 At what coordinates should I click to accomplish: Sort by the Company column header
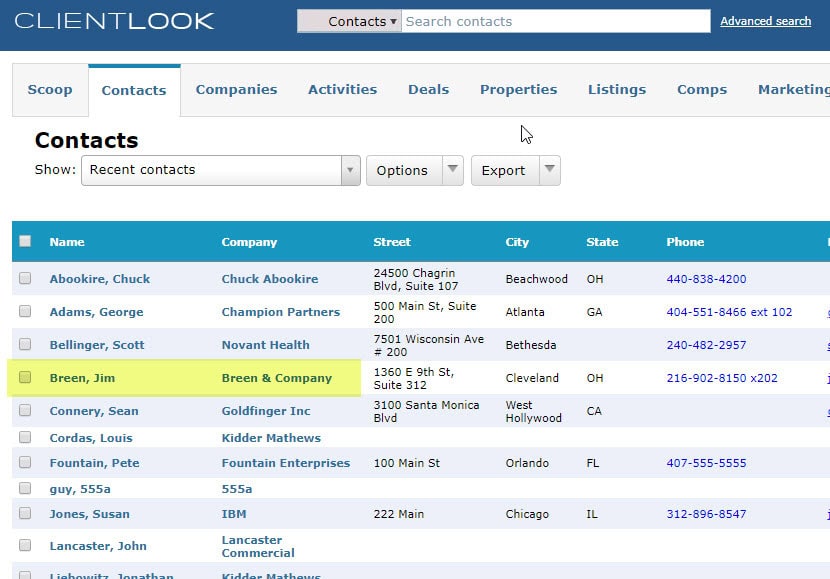click(249, 242)
